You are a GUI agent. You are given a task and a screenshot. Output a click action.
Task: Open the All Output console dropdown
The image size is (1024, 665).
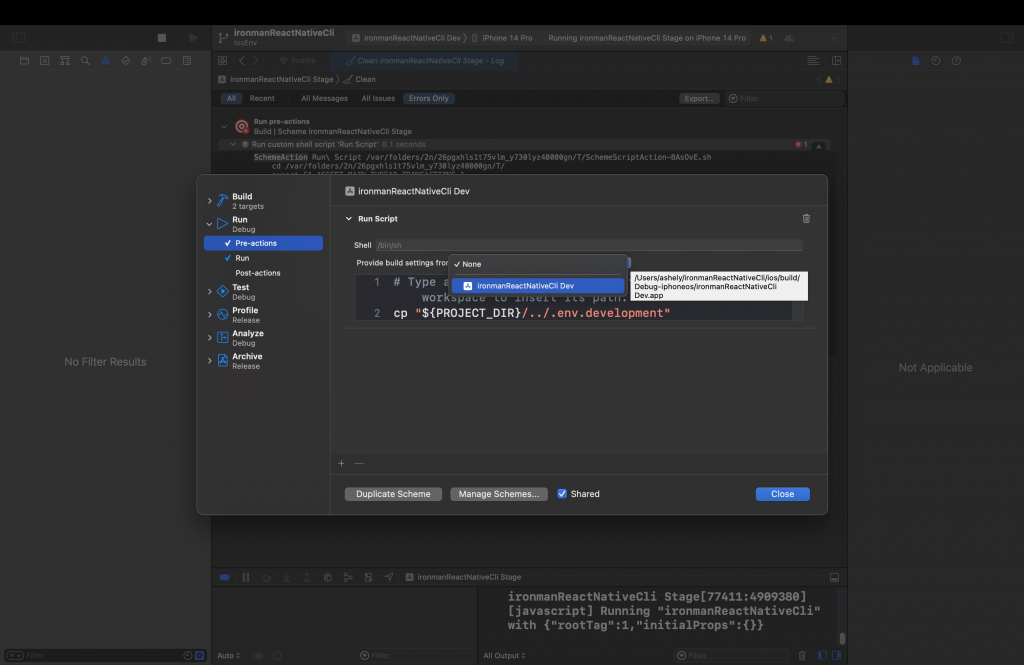click(504, 655)
